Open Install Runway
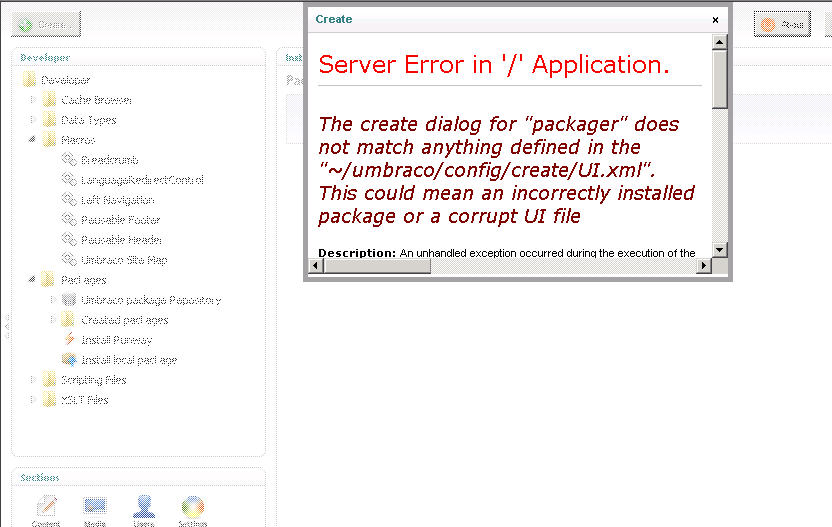The height and width of the screenshot is (527, 832). tap(117, 340)
